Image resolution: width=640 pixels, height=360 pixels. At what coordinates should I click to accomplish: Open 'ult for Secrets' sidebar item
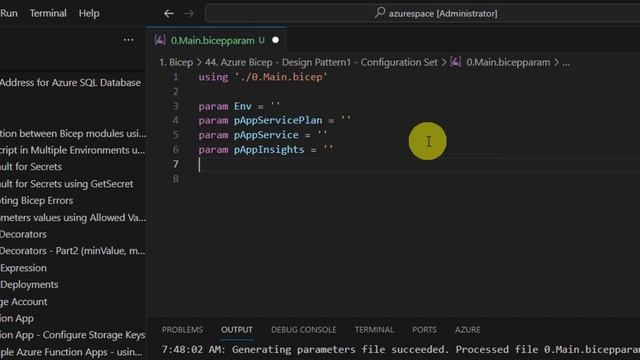click(31, 167)
